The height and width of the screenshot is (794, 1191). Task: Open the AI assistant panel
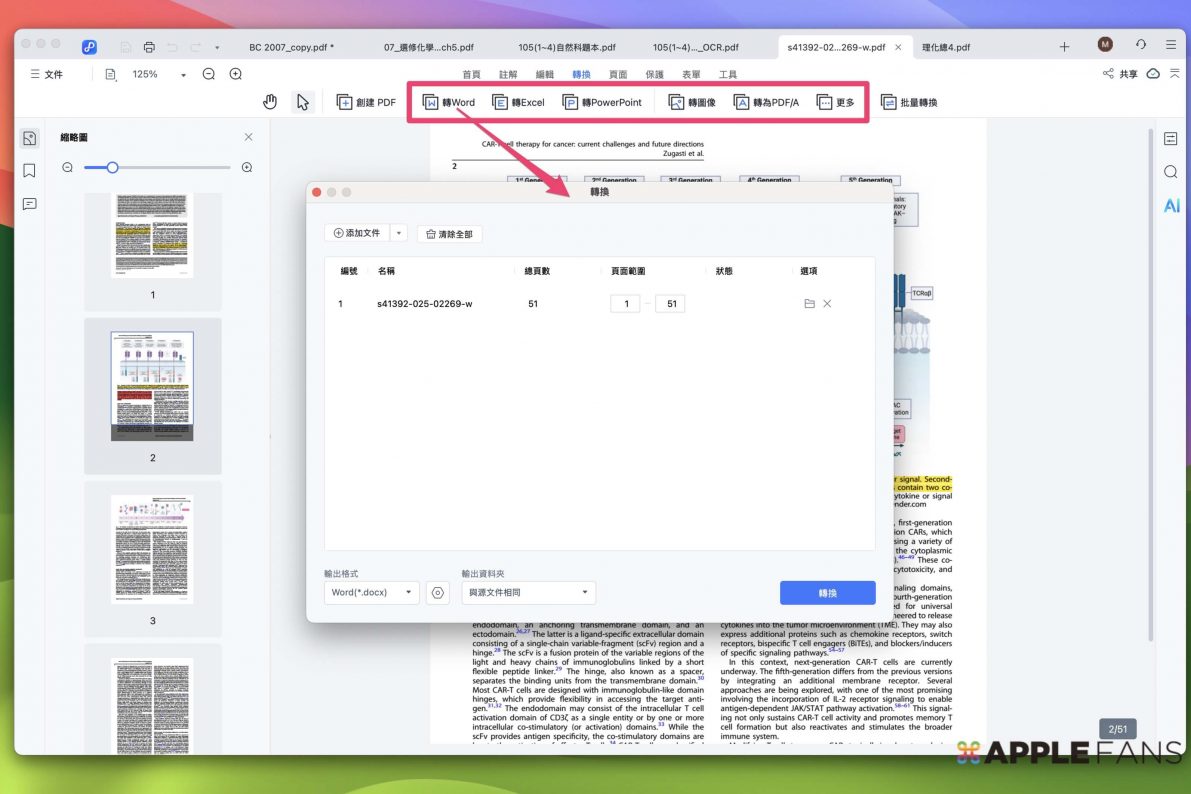point(1170,206)
